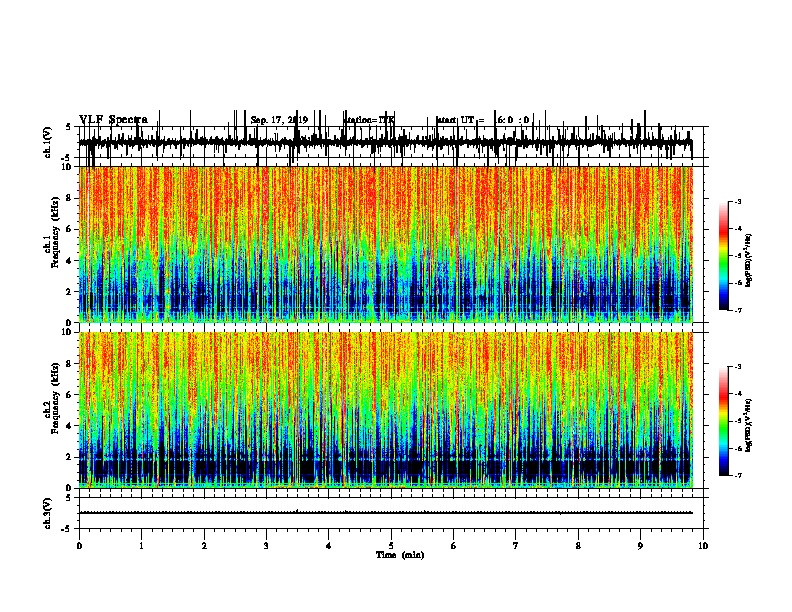Click the ch.2 color scale bar
Screen dimensions: 792x612
(723, 421)
